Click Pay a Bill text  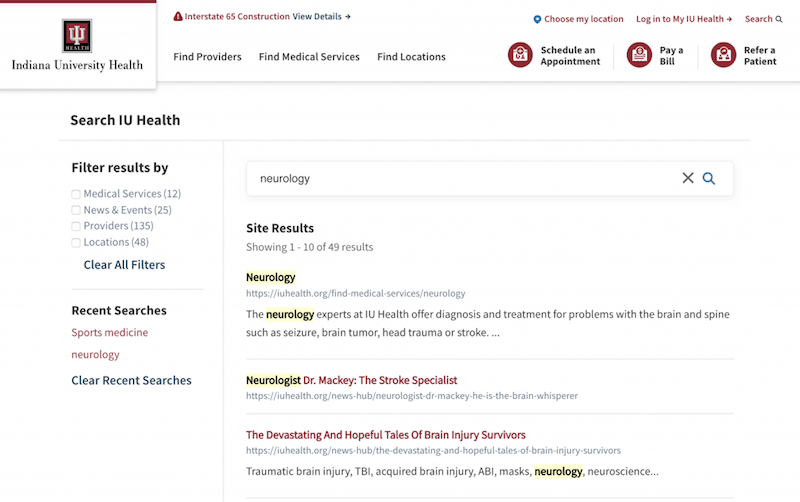point(671,56)
